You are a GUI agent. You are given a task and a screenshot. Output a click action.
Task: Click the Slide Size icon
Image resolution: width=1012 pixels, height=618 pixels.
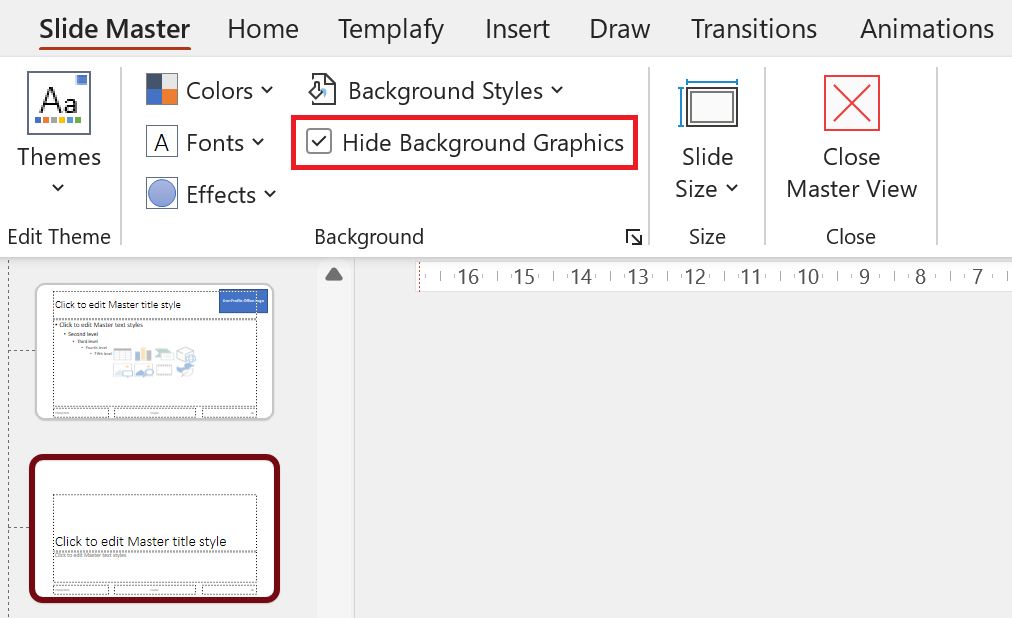click(x=707, y=103)
